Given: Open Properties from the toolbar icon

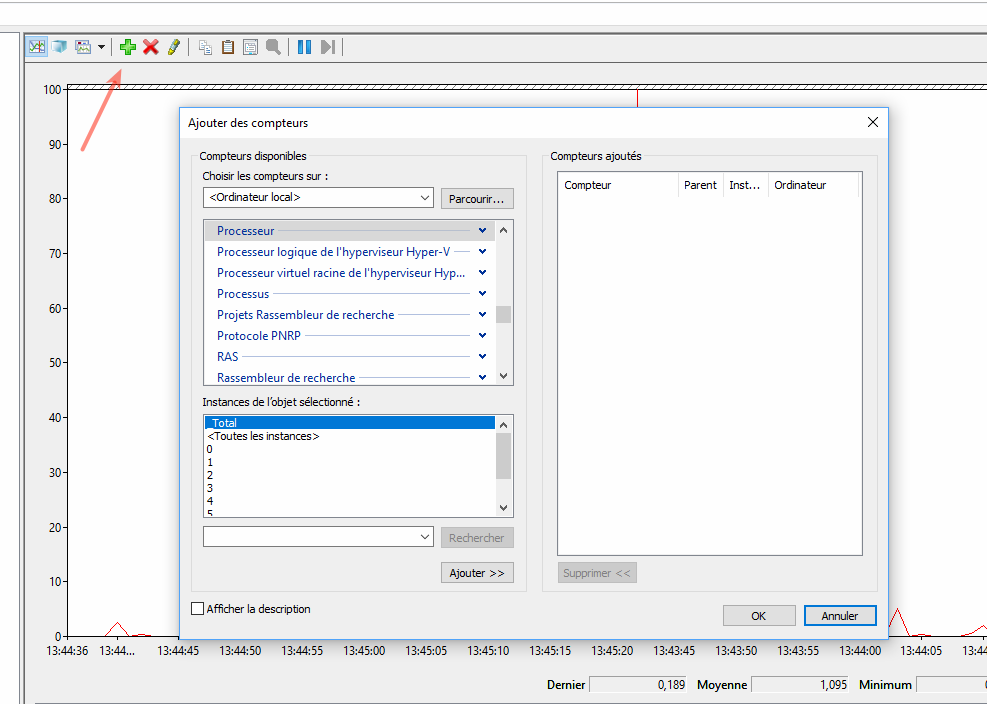Looking at the screenshot, I should point(250,47).
